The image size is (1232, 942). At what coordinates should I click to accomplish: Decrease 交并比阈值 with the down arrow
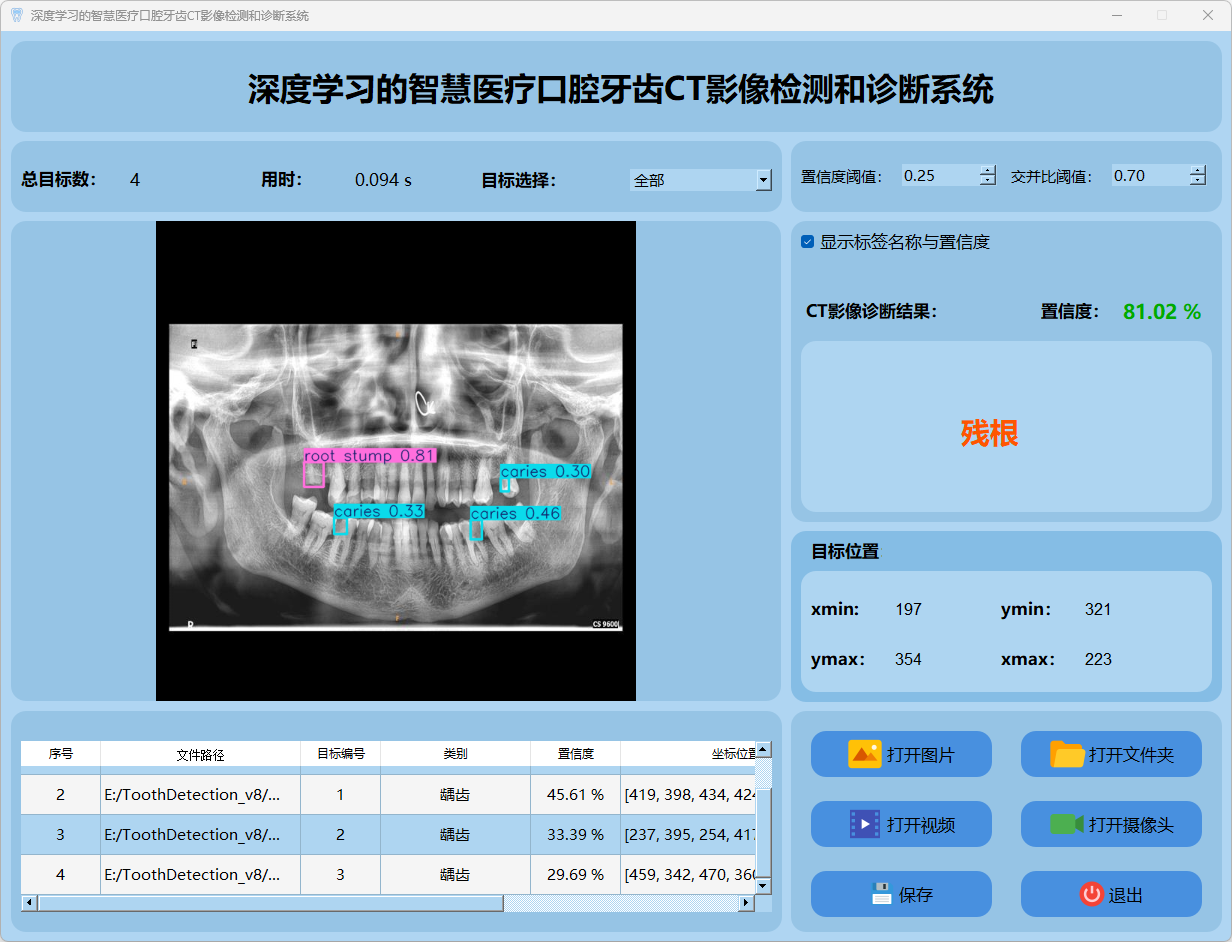click(x=1198, y=181)
